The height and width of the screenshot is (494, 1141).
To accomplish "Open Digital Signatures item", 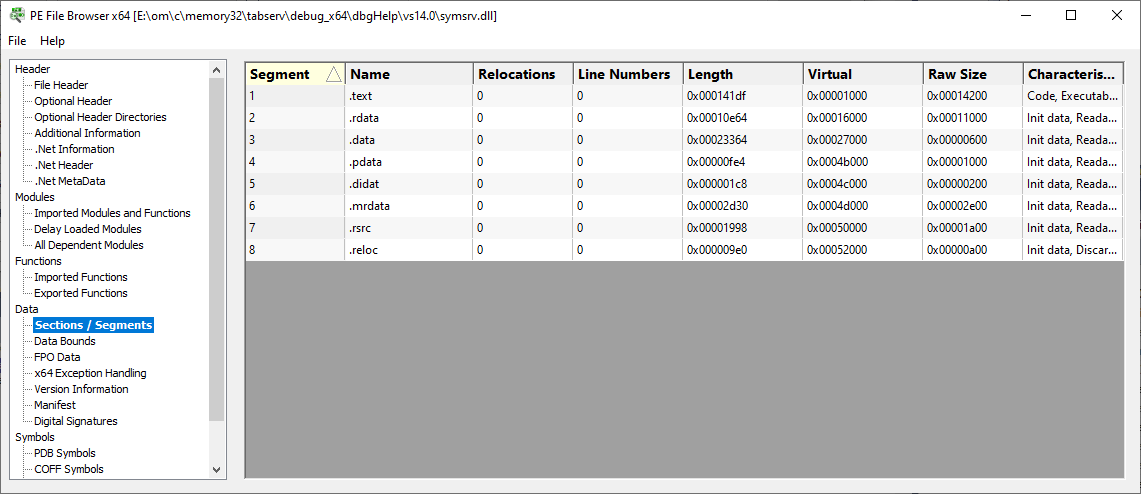I will (x=76, y=421).
